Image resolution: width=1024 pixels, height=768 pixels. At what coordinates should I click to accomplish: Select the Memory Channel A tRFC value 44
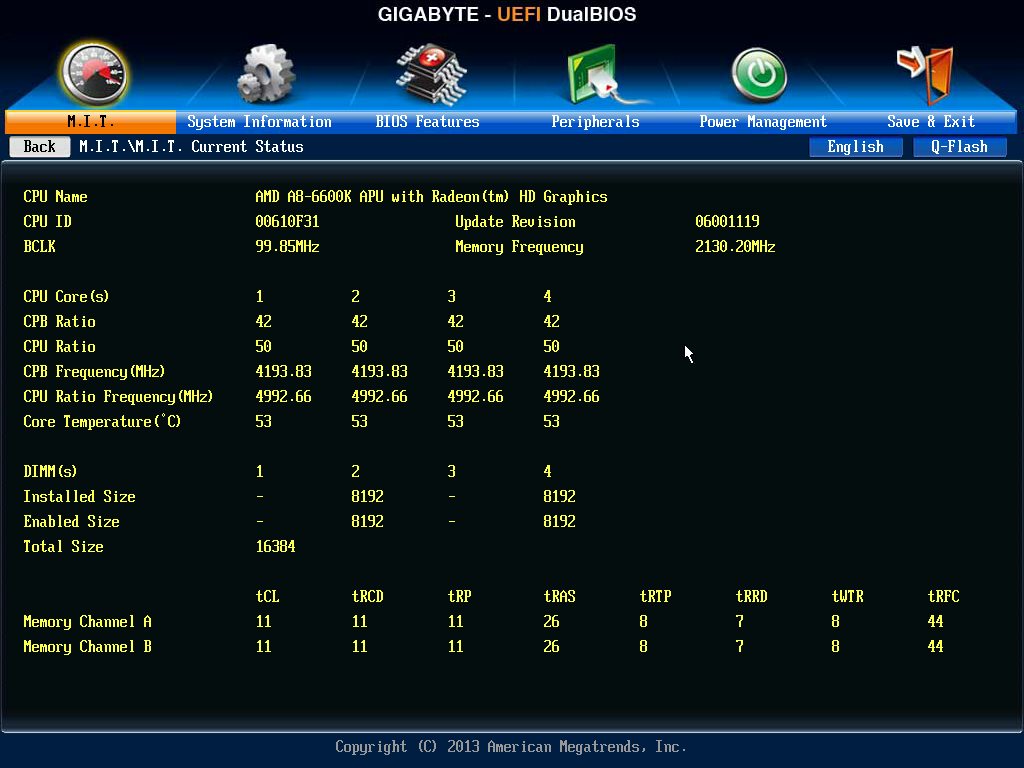[935, 622]
